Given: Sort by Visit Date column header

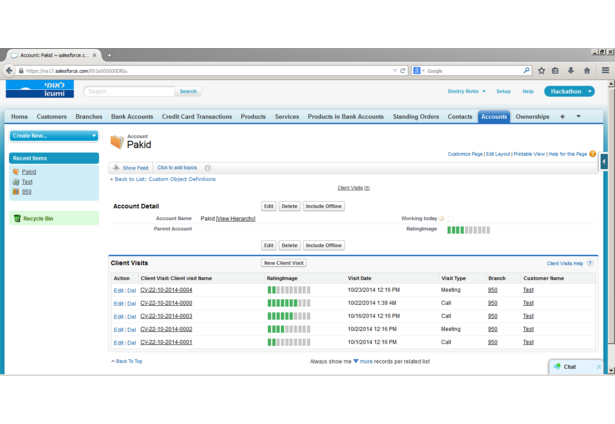Looking at the screenshot, I should click(x=359, y=278).
